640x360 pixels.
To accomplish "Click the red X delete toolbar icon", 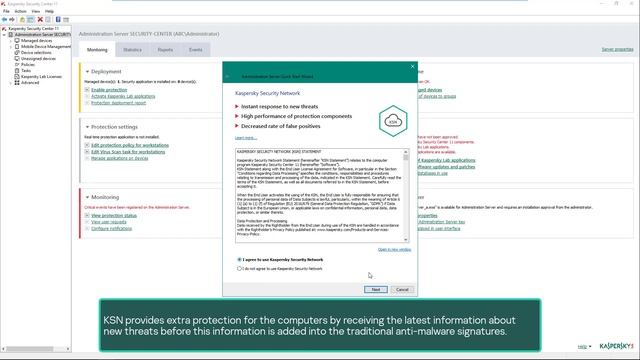I will click(40, 19).
